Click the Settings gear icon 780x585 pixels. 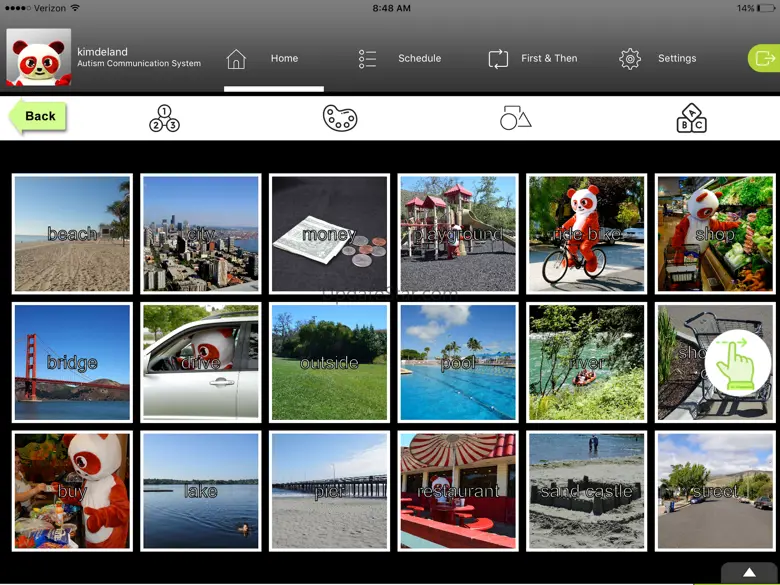630,59
